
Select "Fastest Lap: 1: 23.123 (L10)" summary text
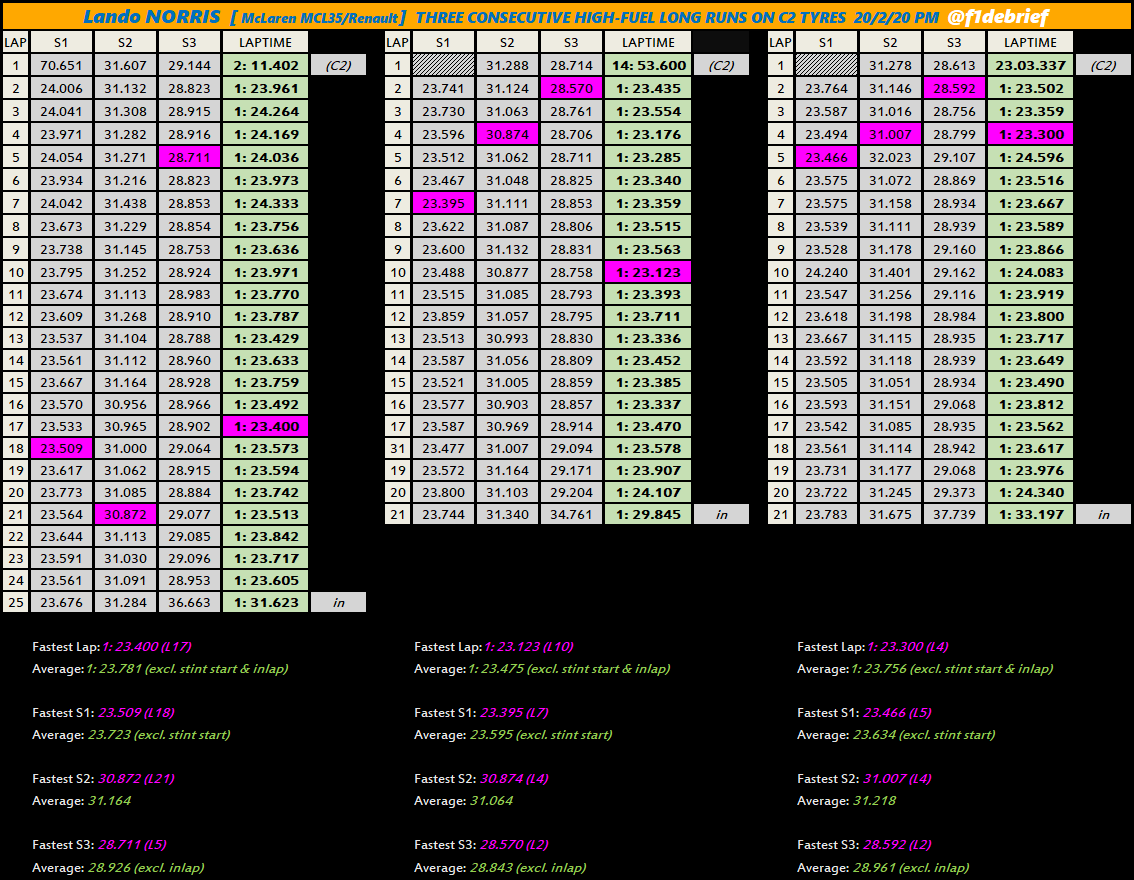point(494,646)
